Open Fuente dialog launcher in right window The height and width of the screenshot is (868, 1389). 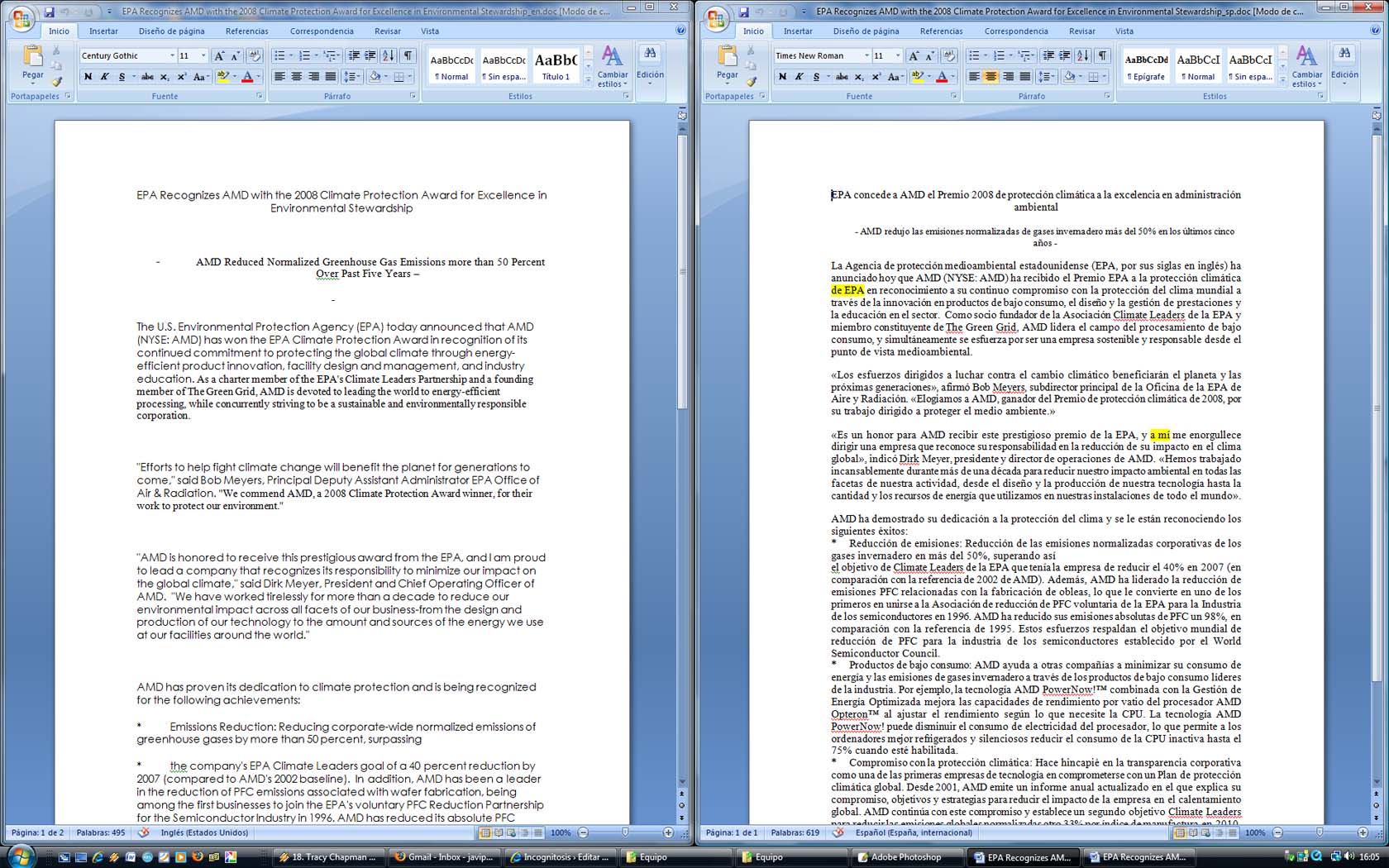pos(953,97)
